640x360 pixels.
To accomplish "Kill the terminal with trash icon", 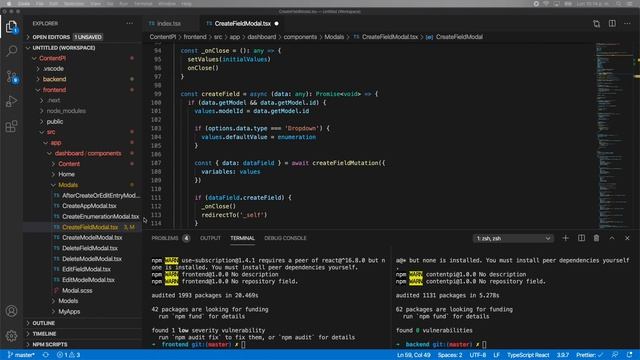I will coord(596,238).
